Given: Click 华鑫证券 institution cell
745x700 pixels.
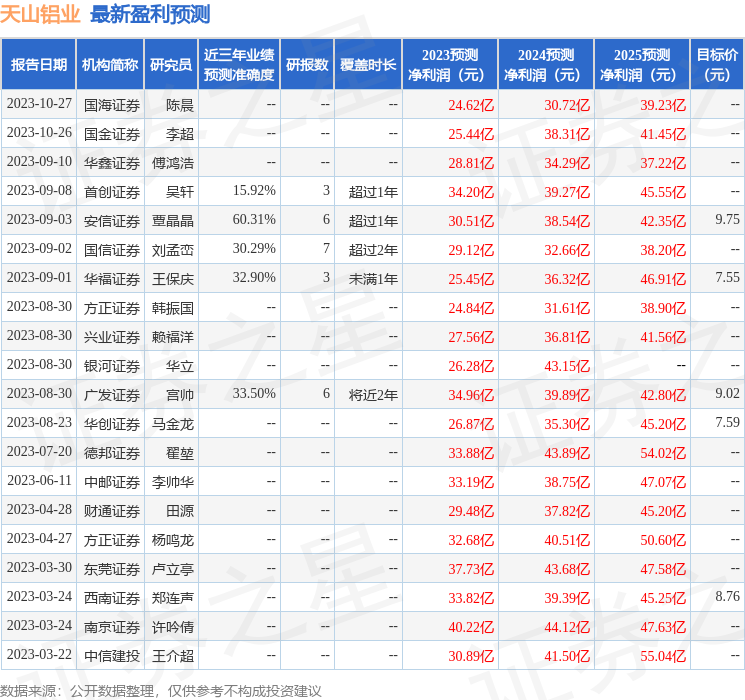Looking at the screenshot, I should click(112, 163).
